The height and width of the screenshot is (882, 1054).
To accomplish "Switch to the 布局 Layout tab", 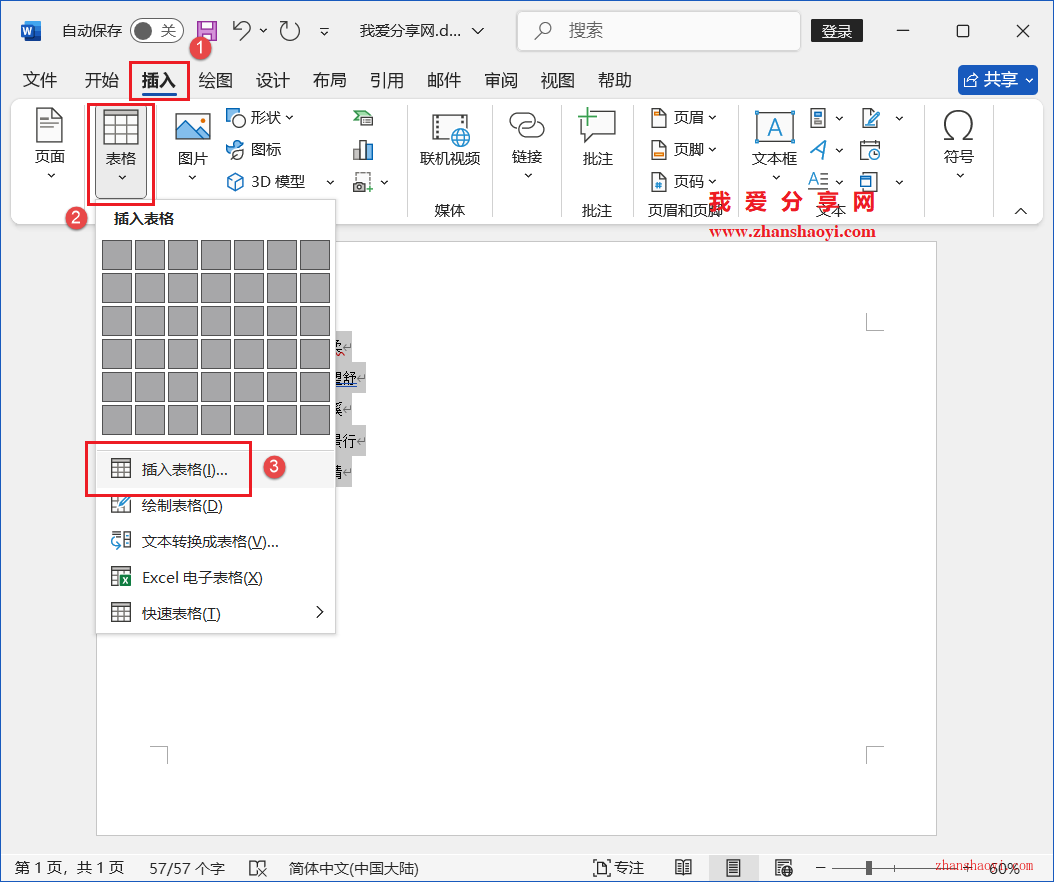I will pos(329,80).
